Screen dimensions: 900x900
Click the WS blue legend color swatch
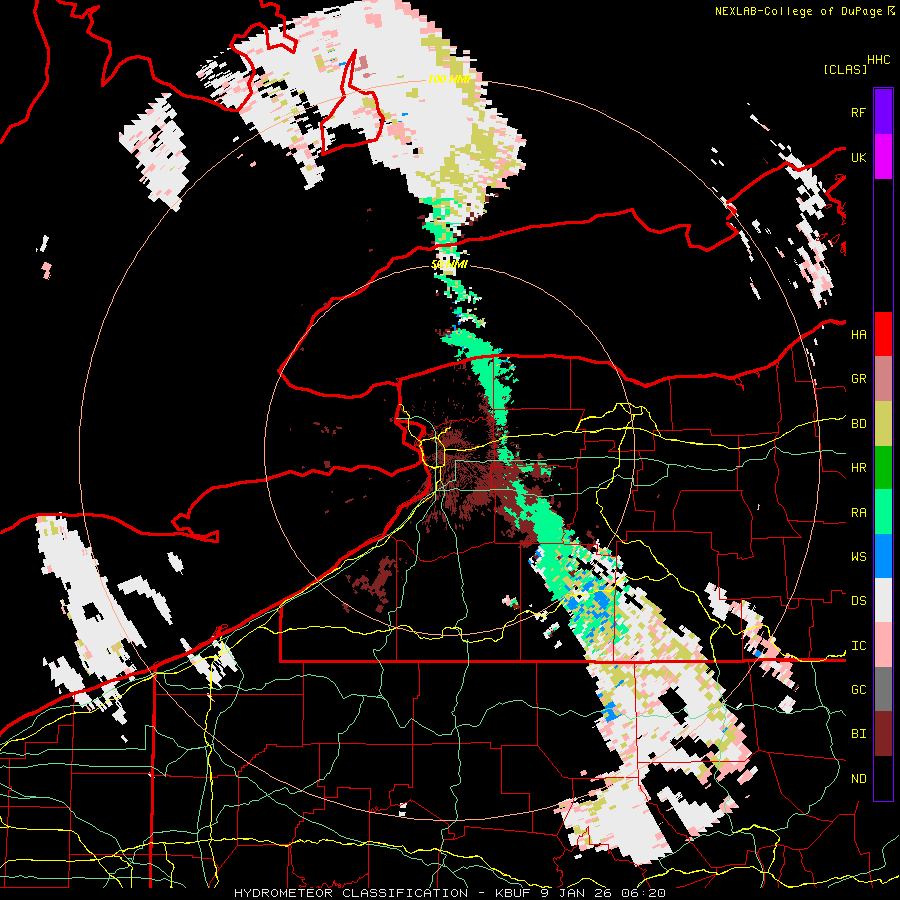(883, 556)
